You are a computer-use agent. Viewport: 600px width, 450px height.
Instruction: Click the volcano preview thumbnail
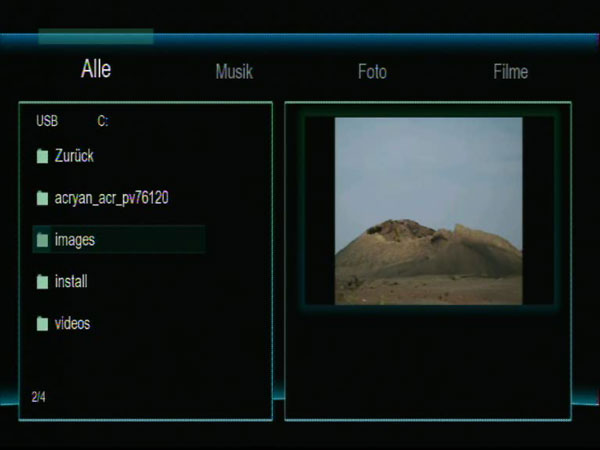click(x=429, y=211)
